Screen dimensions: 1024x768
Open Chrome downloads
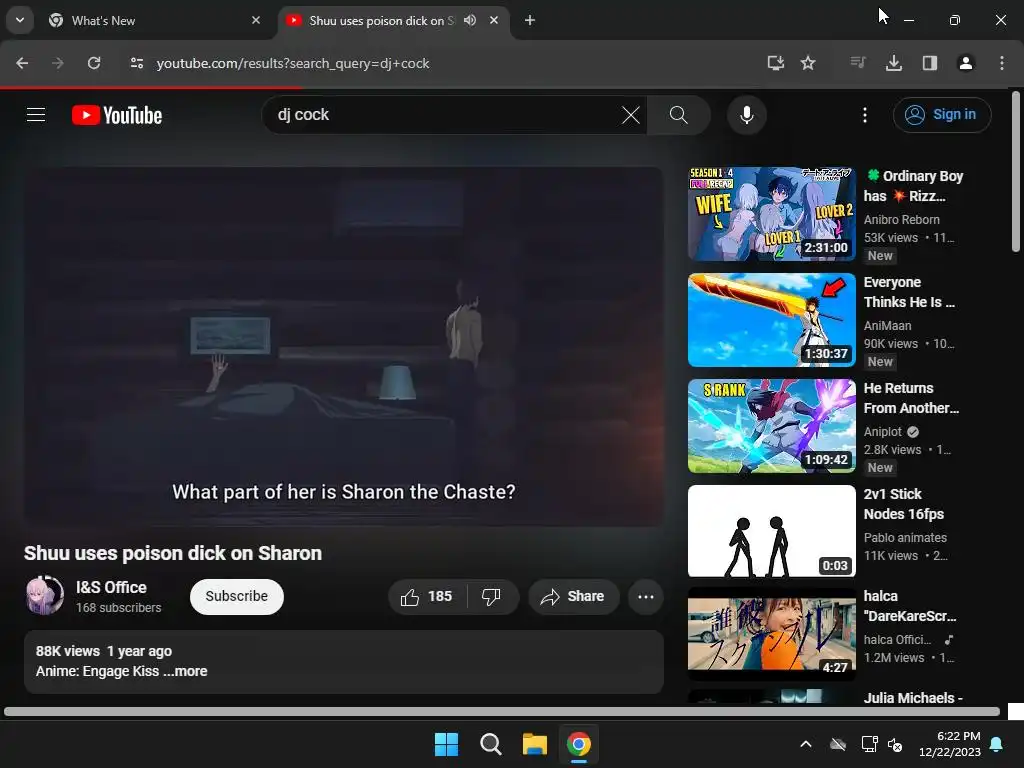click(893, 63)
